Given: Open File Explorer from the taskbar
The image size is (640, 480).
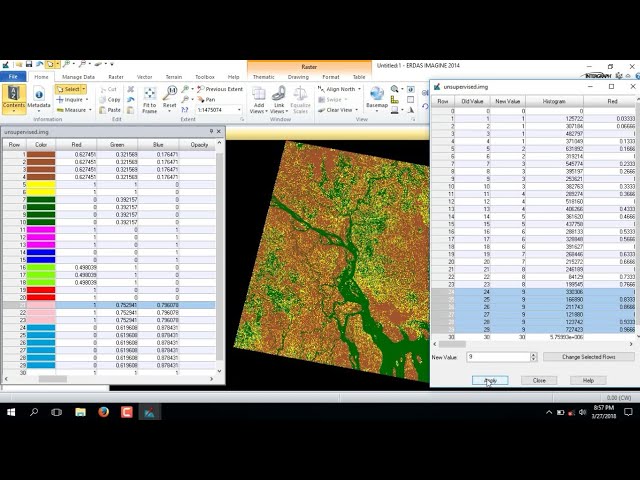Looking at the screenshot, I should pyautogui.click(x=80, y=412).
